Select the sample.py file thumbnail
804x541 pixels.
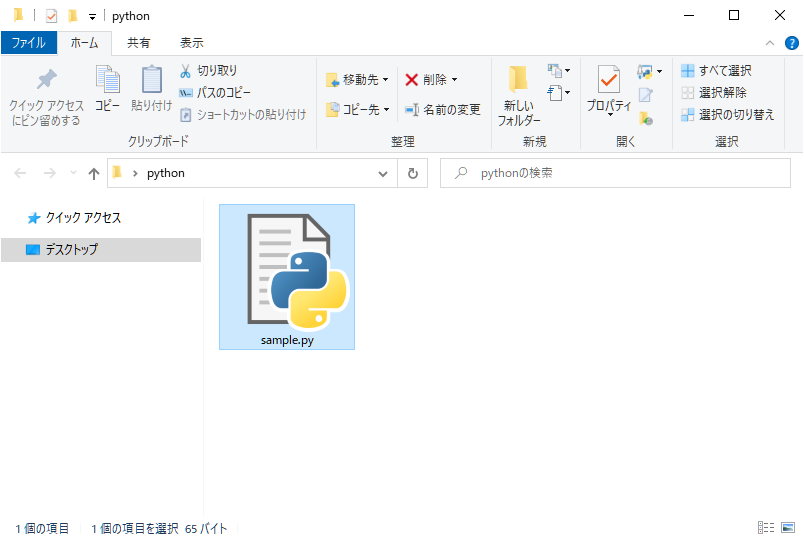pyautogui.click(x=287, y=276)
